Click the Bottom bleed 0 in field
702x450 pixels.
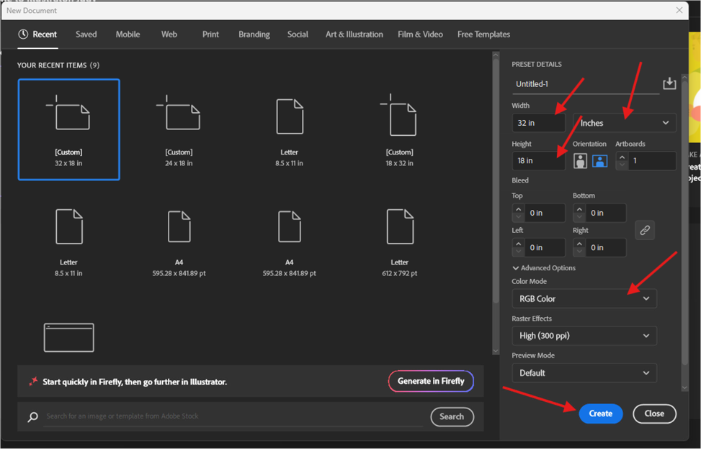point(605,213)
